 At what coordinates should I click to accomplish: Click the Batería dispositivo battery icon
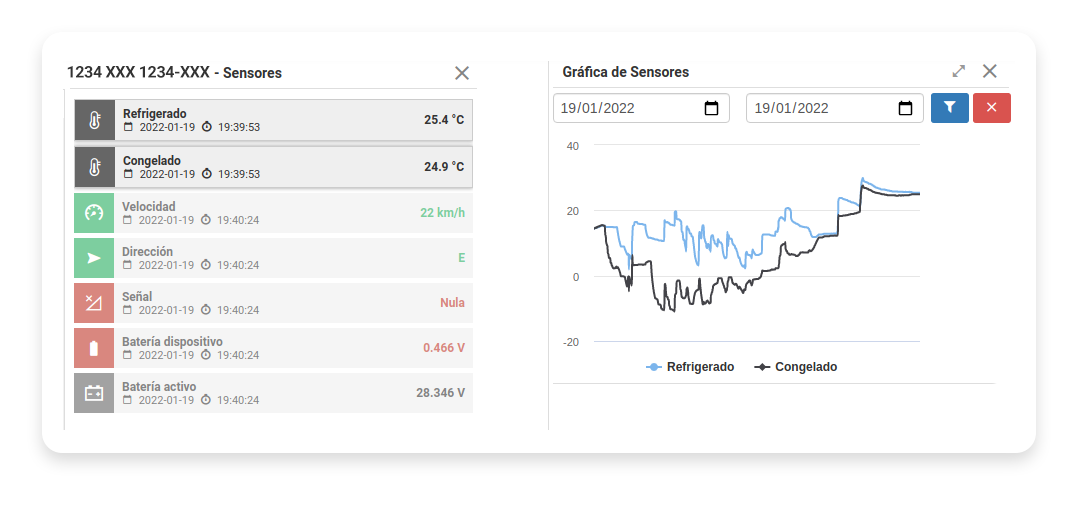[94, 348]
